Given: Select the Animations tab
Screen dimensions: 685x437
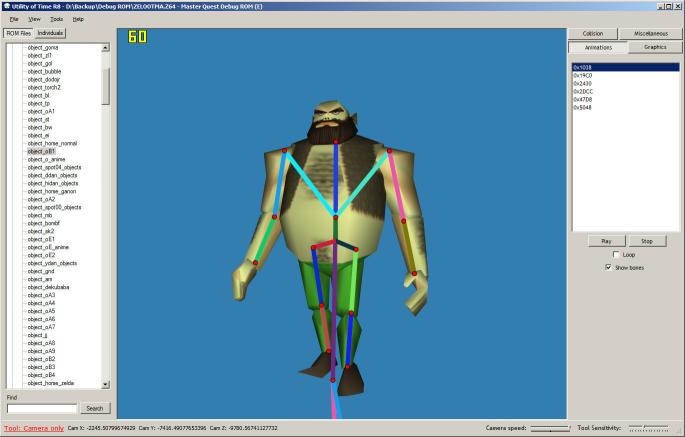Looking at the screenshot, I should tap(598, 47).
